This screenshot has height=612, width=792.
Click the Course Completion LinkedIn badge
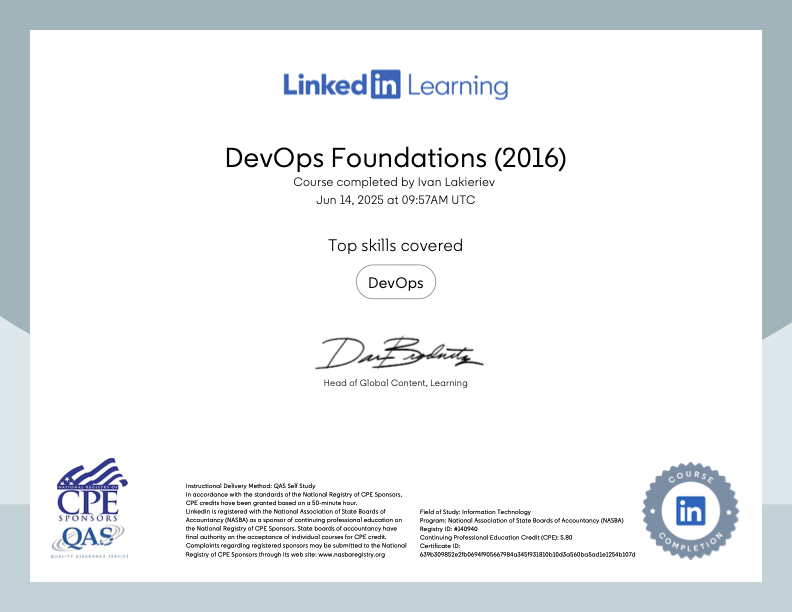coord(690,511)
